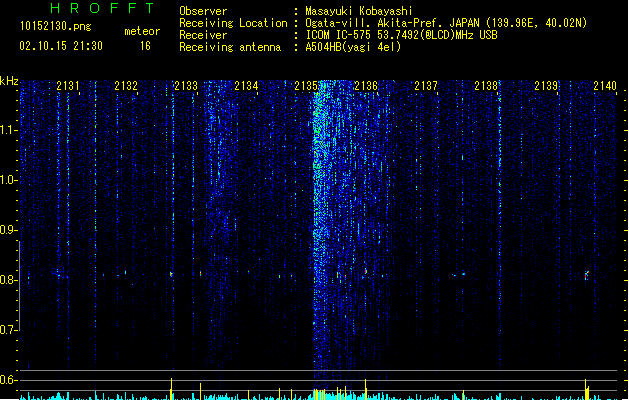Image resolution: width=629 pixels, height=400 pixels.
Task: Click the 0.8 kHz axis label
Action: (8, 280)
